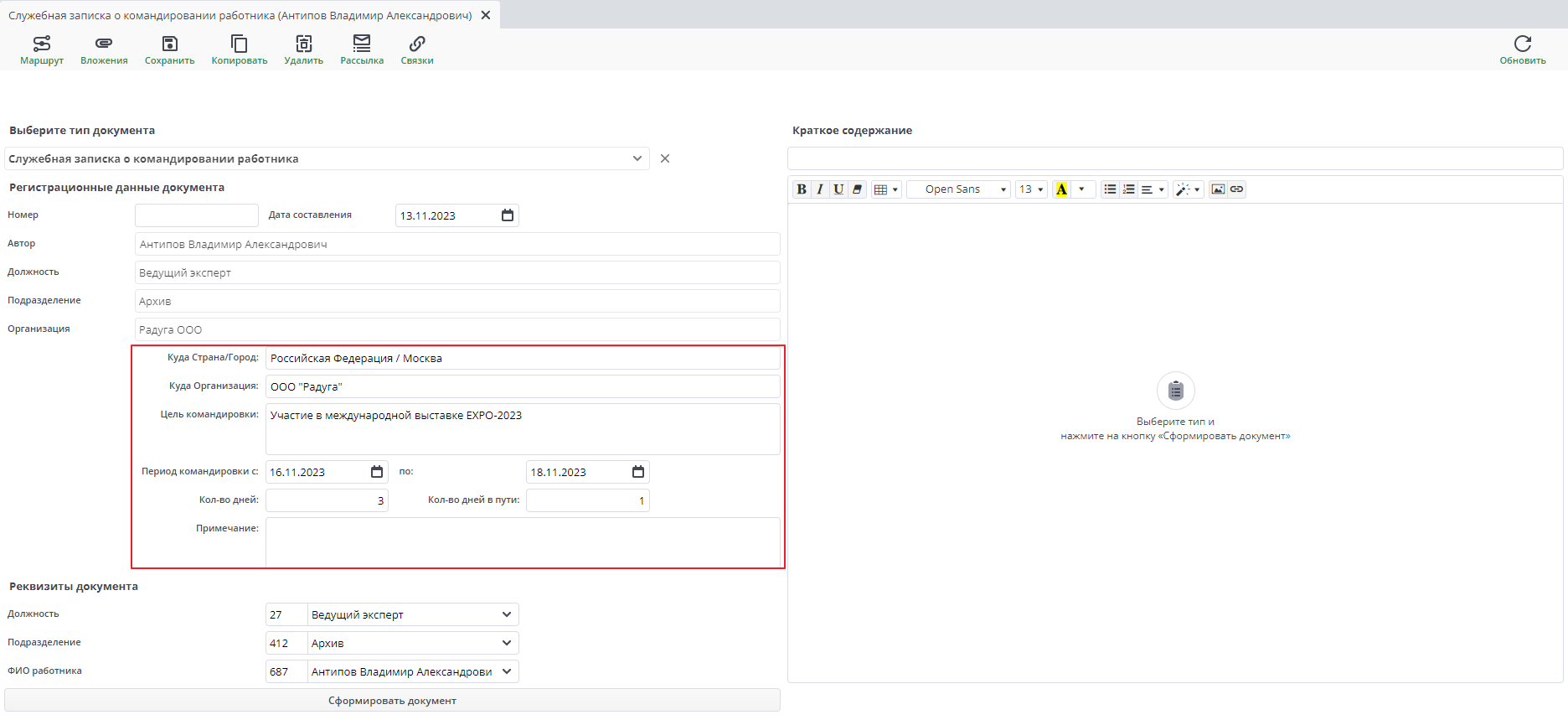The width and height of the screenshot is (1568, 720).
Task: Copy the document with Копировать
Action: pos(240,50)
